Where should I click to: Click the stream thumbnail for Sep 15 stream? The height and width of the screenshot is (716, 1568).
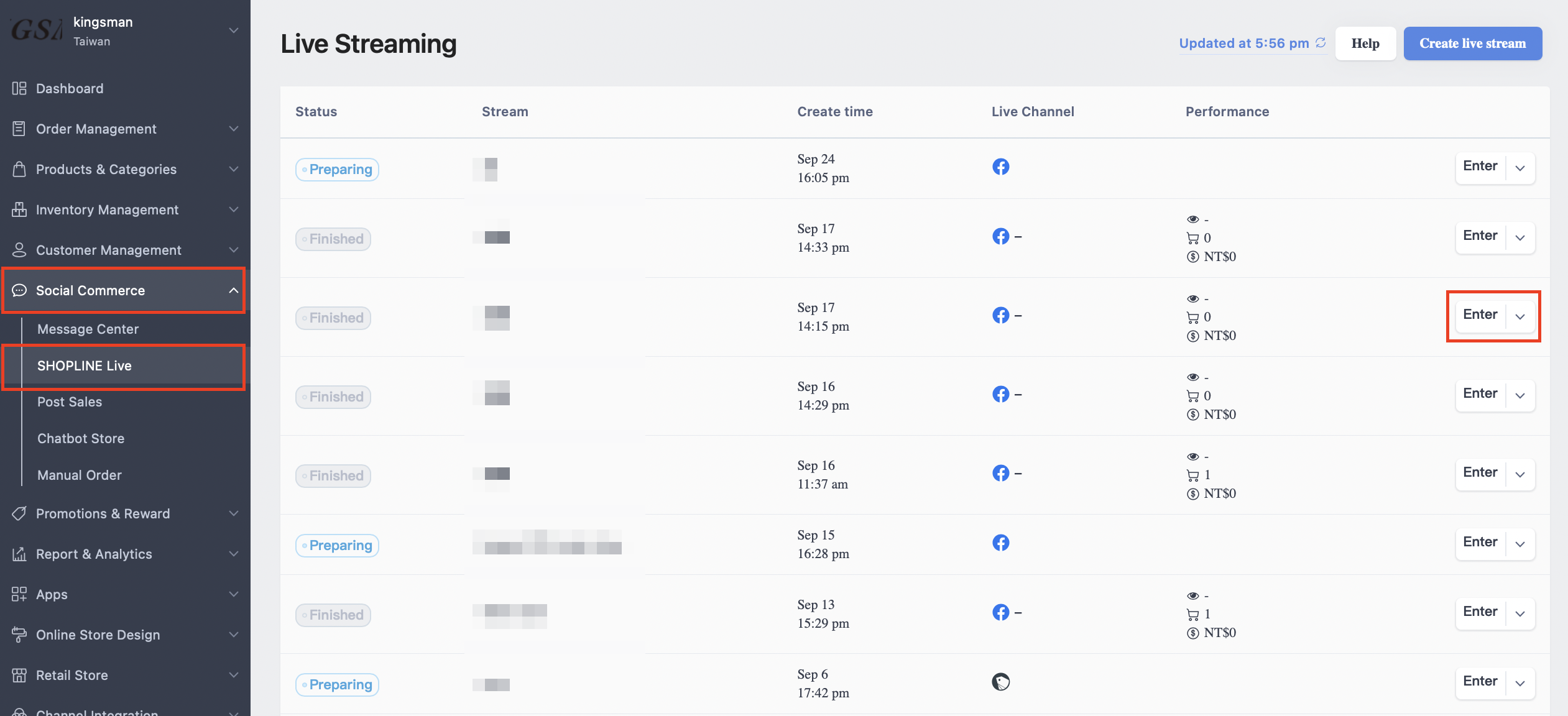[x=547, y=542]
